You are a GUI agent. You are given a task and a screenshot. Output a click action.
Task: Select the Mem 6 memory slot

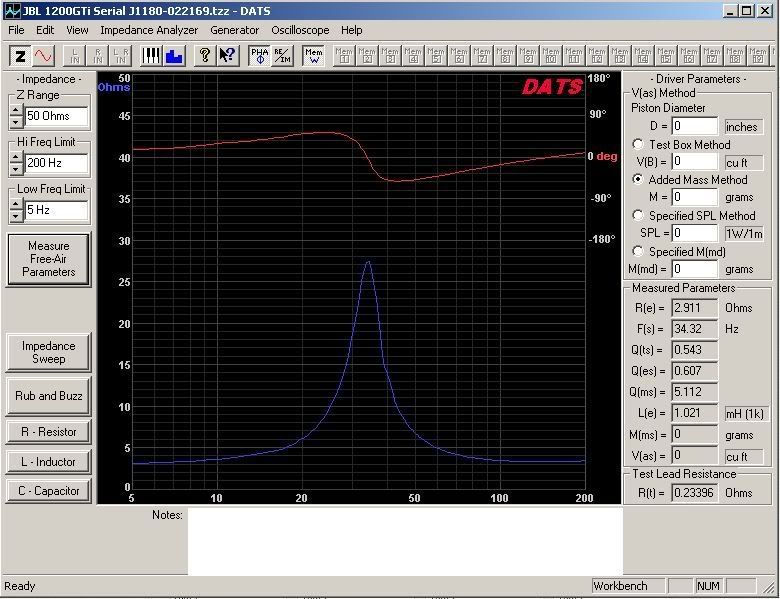459,56
